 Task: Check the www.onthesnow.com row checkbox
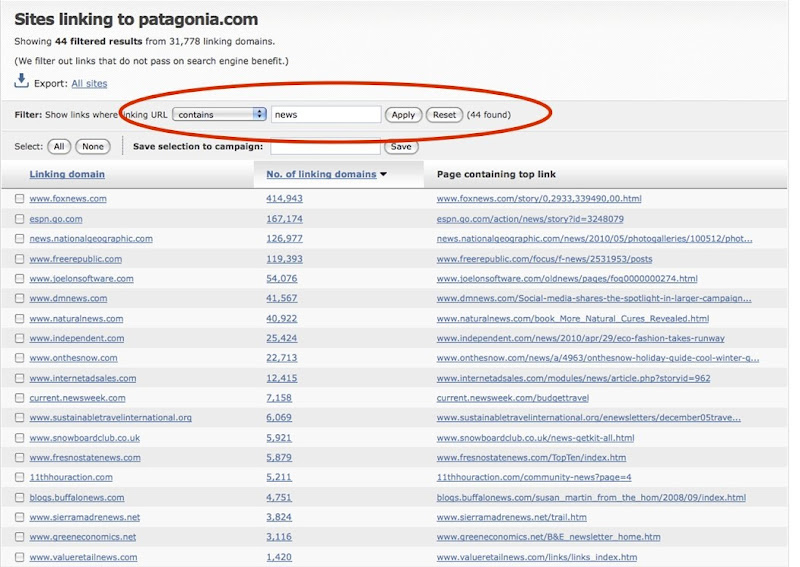click(19, 358)
